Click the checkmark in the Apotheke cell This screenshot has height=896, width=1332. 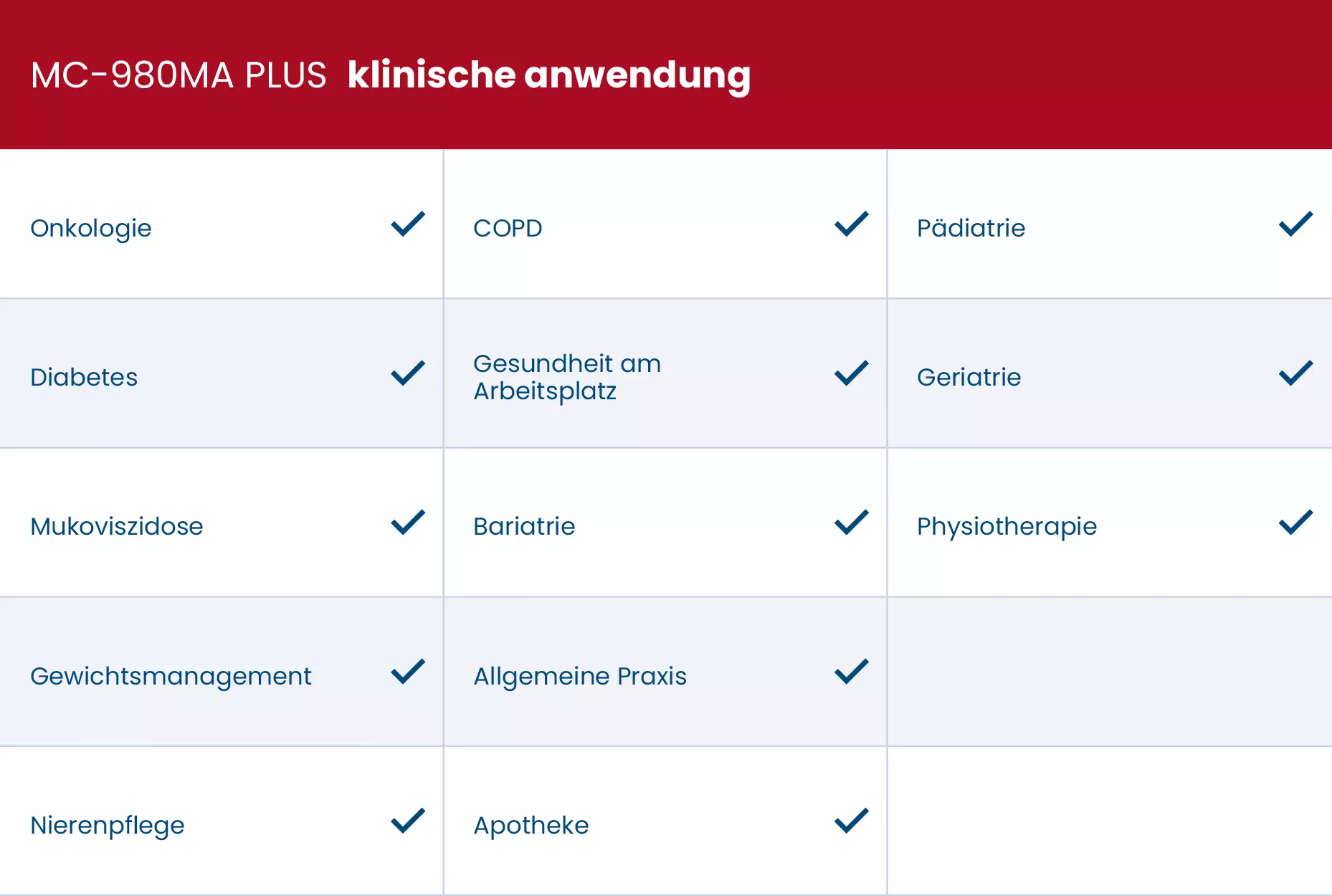tap(852, 821)
